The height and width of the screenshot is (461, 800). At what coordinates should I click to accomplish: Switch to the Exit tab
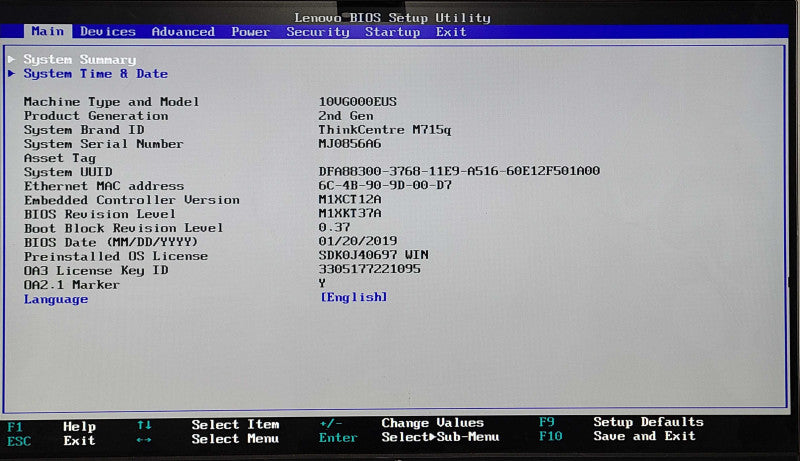pyautogui.click(x=451, y=32)
